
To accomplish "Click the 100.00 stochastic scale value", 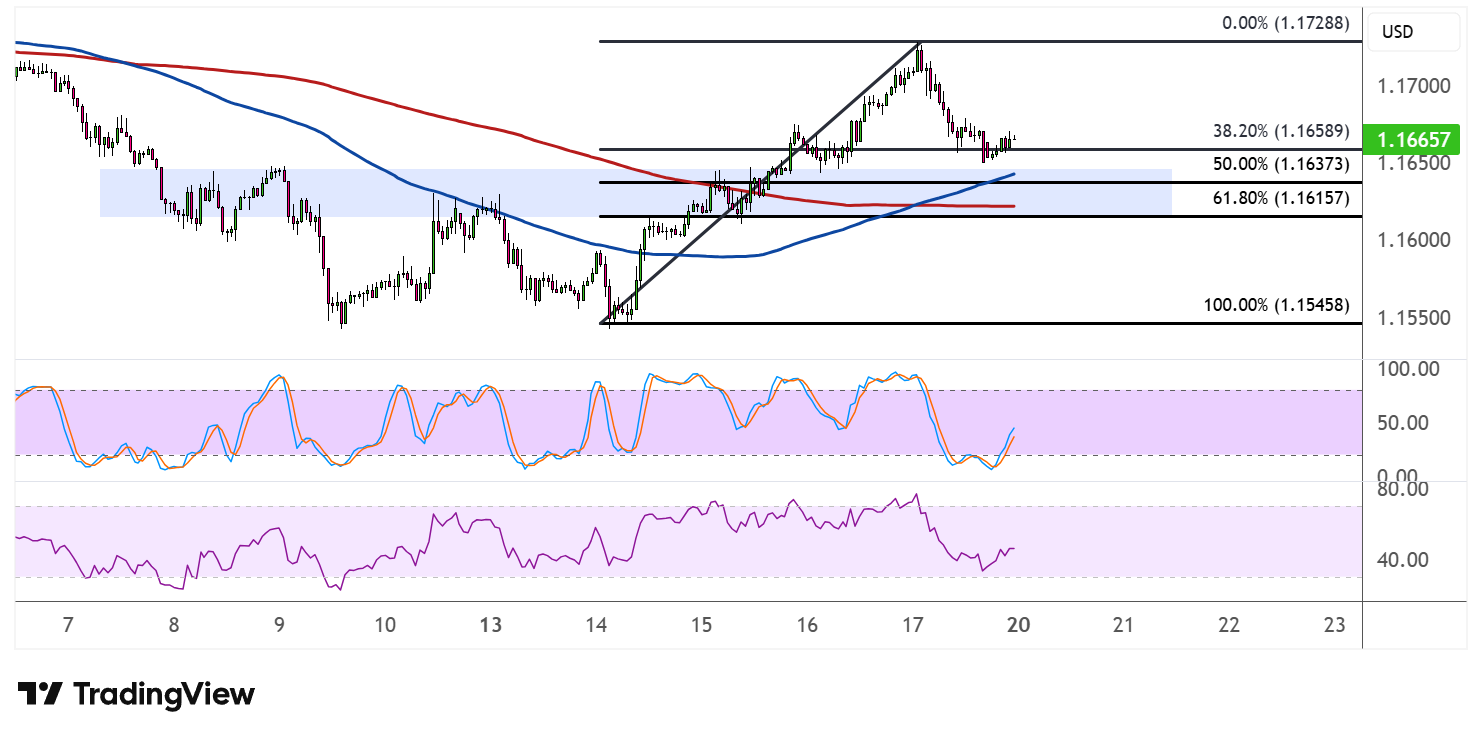I will tap(1411, 369).
